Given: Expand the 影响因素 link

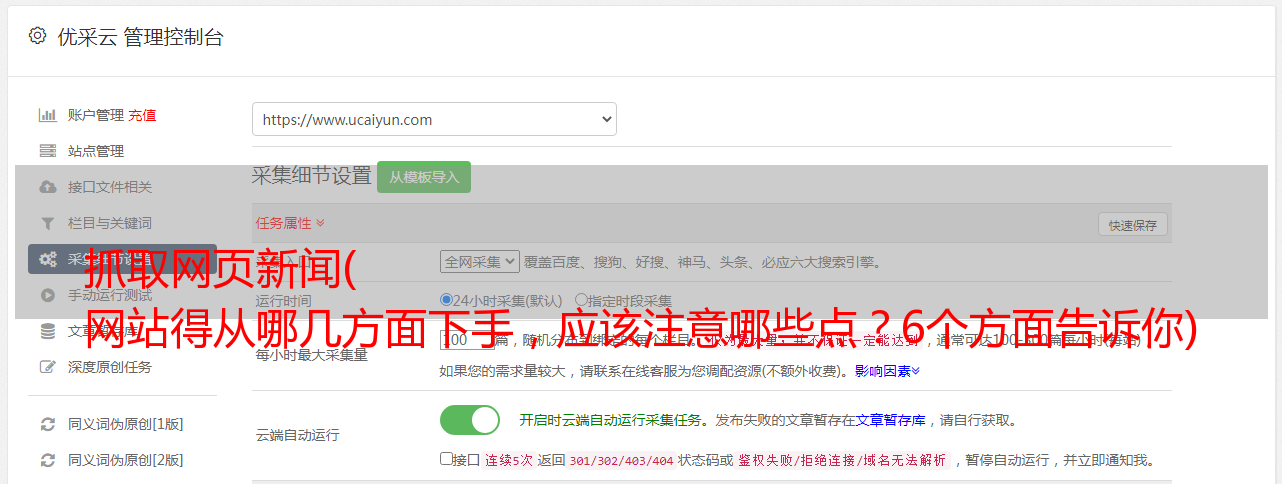Looking at the screenshot, I should point(887,371).
